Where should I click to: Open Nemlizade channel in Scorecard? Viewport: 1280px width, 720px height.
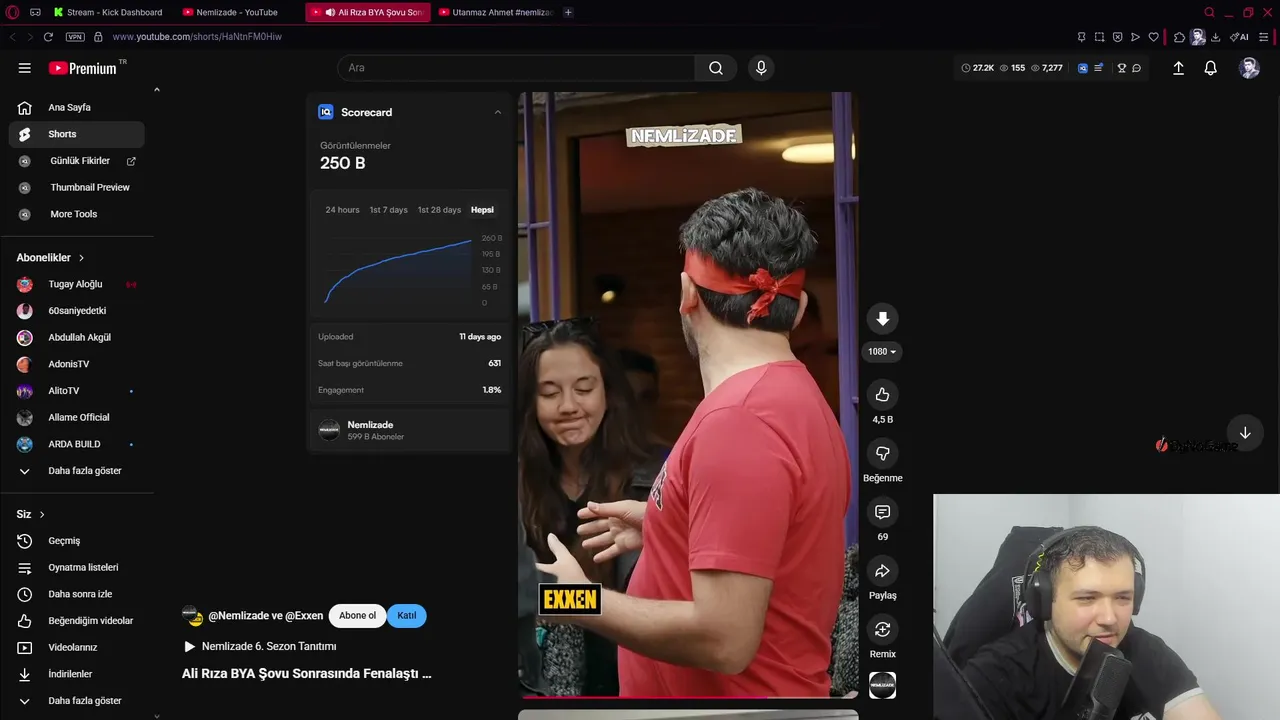tap(409, 430)
